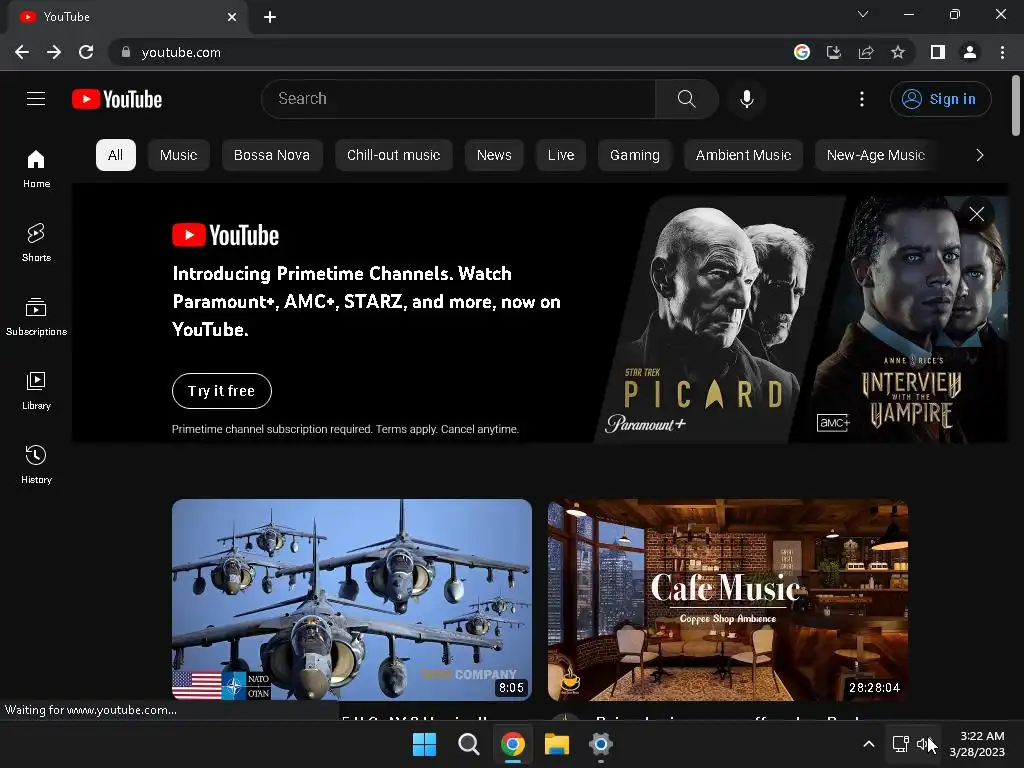Dismiss the Primetime Channels banner
1024x768 pixels.
[976, 214]
